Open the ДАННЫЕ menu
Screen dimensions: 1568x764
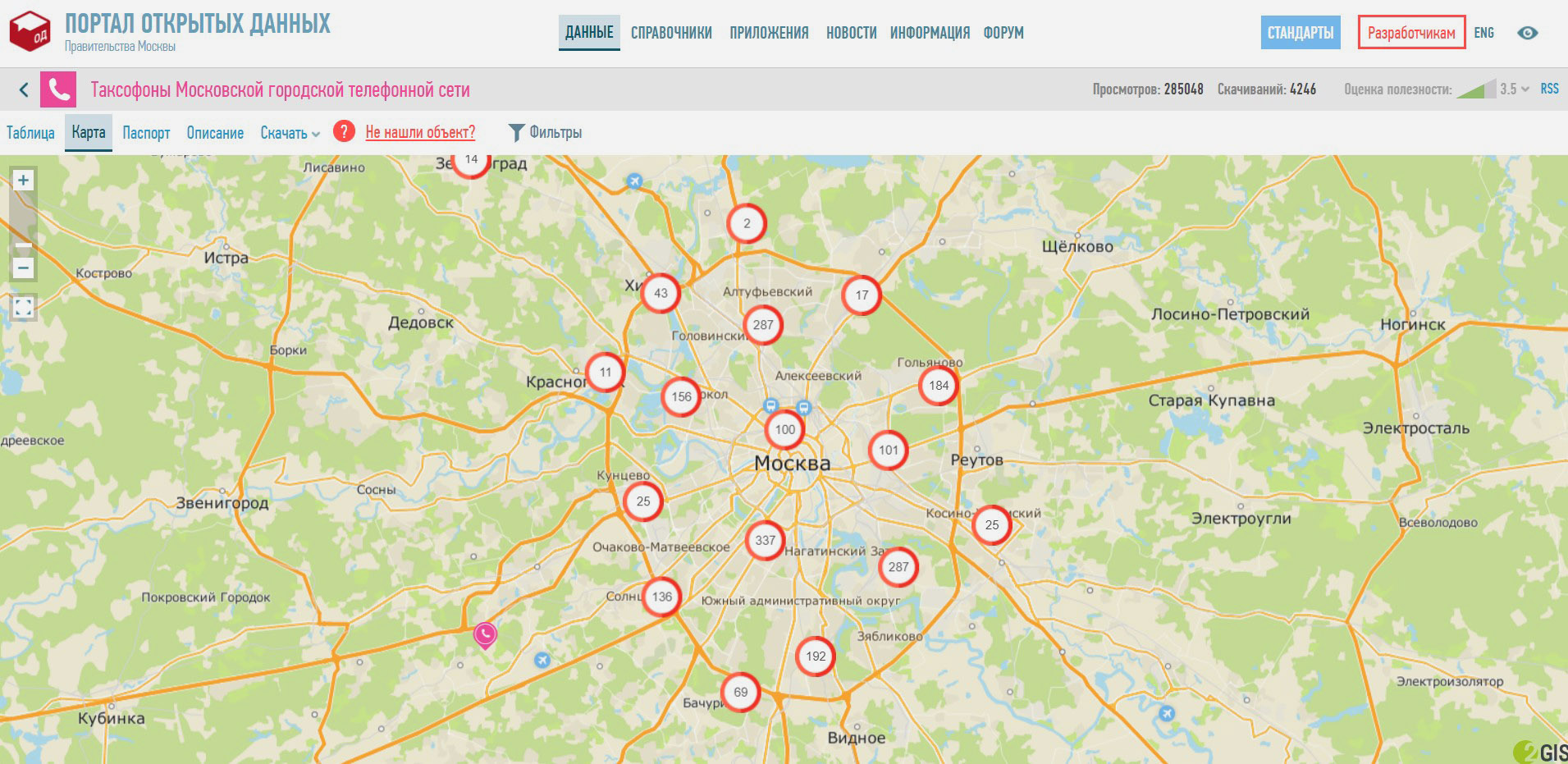pyautogui.click(x=589, y=33)
